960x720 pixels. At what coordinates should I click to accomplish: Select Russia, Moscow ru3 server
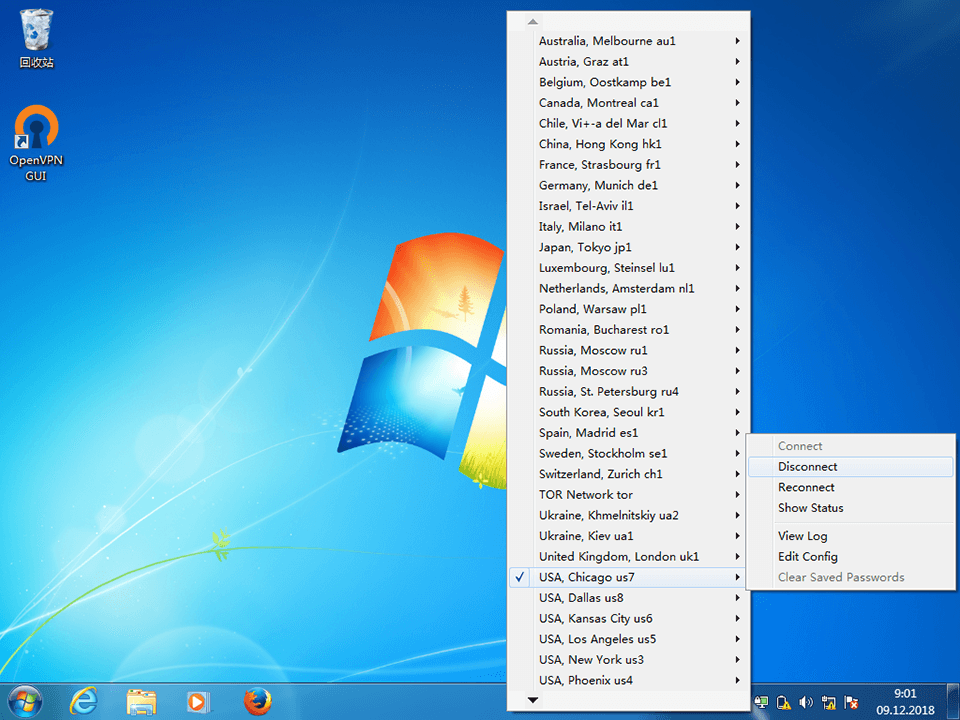pos(628,371)
